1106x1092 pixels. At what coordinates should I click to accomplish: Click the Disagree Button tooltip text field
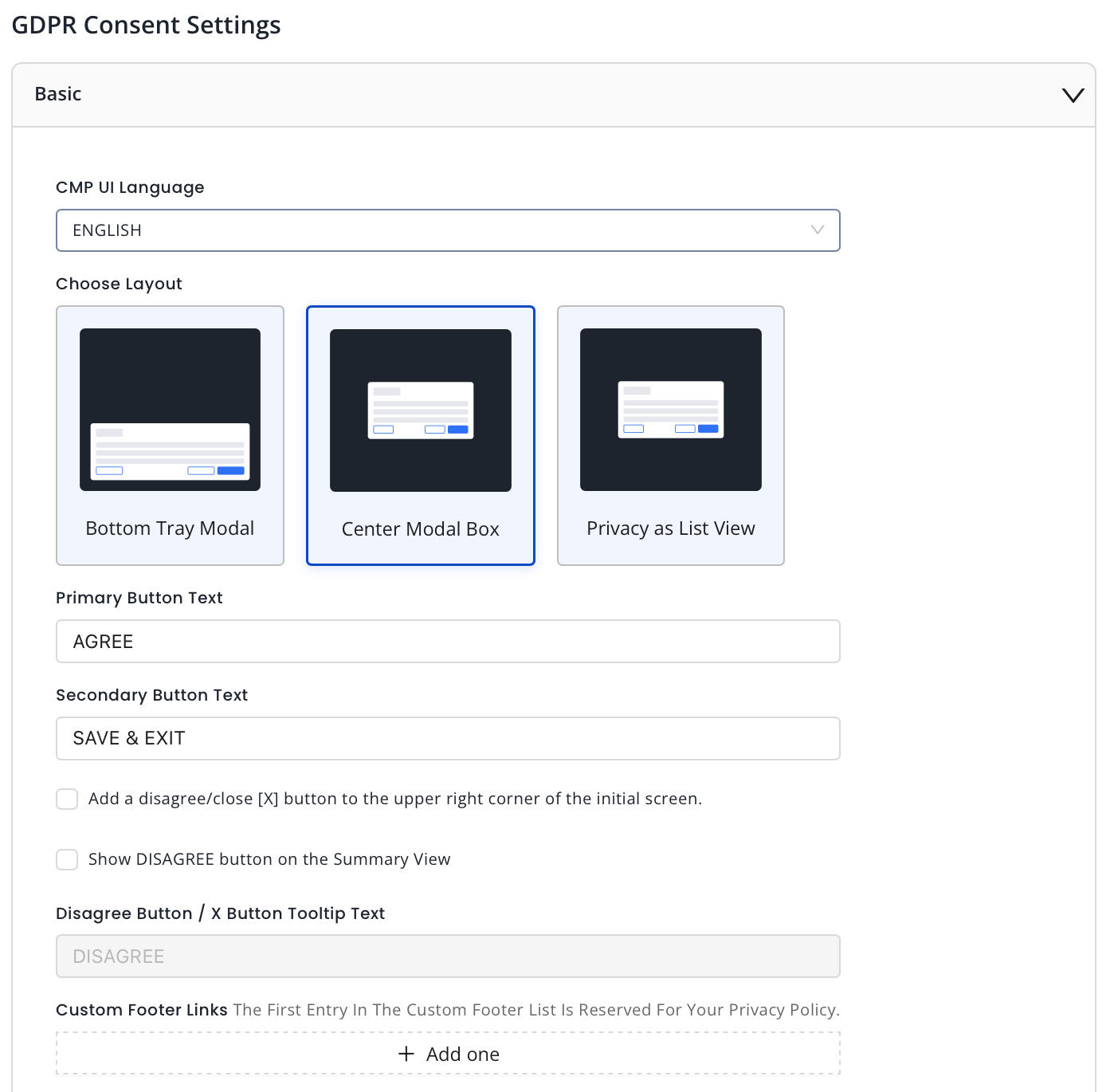(x=447, y=956)
